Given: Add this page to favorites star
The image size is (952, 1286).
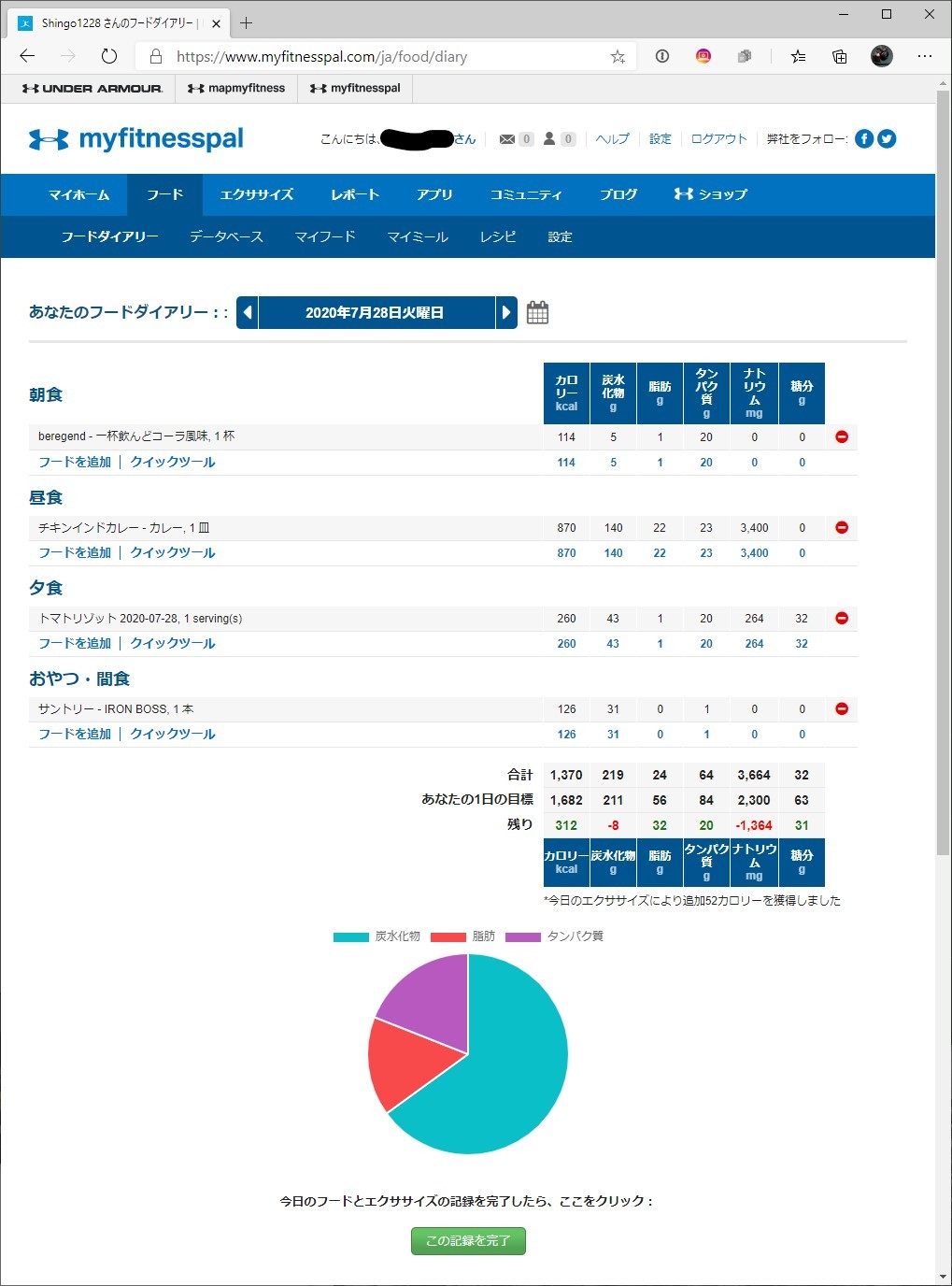Looking at the screenshot, I should pos(618,56).
